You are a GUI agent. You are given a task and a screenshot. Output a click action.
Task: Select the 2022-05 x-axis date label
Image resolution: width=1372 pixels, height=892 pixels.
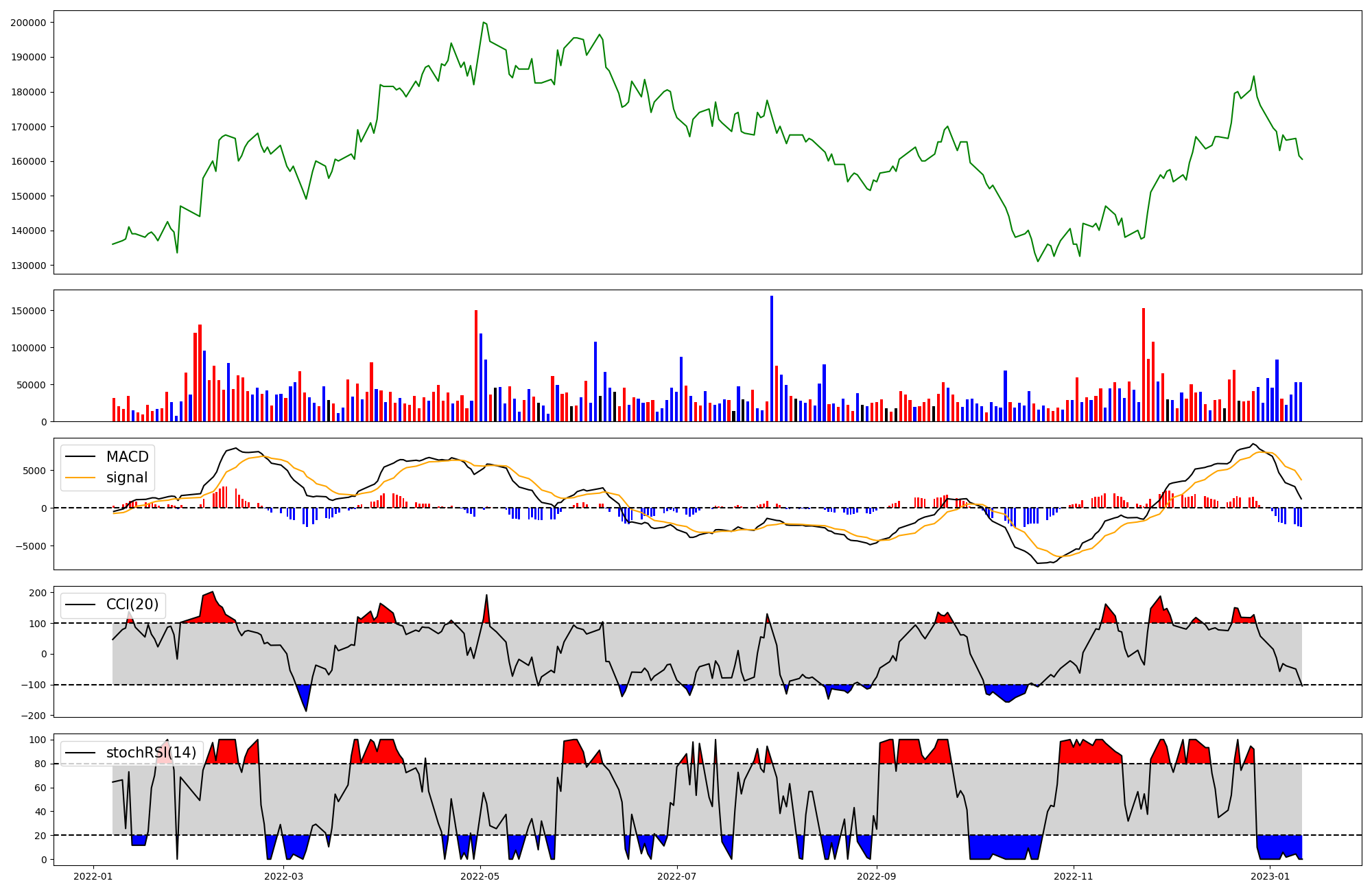click(480, 876)
